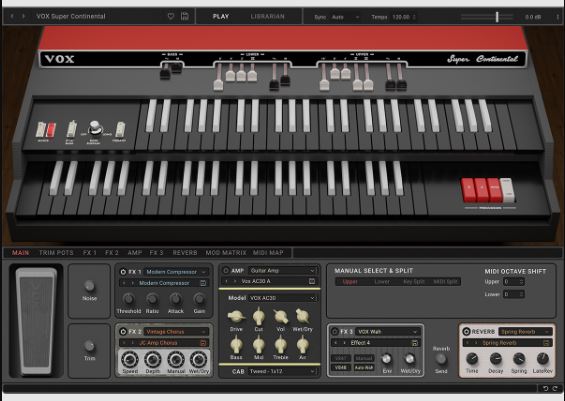Save the Spring Reverb preset
Image resolution: width=565 pixels, height=401 pixels.
pyautogui.click(x=546, y=343)
